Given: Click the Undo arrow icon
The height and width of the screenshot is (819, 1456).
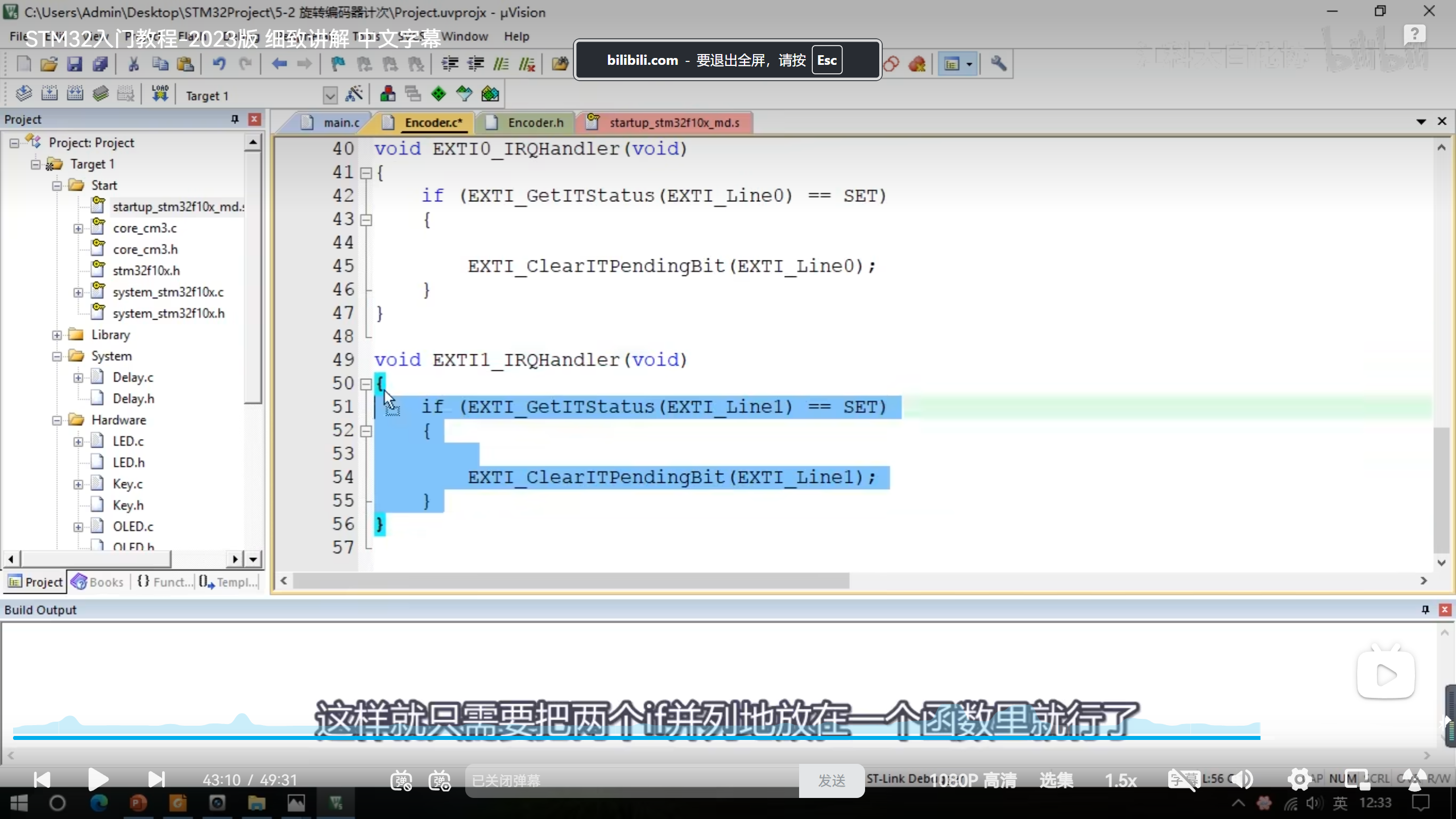Looking at the screenshot, I should point(219,64).
